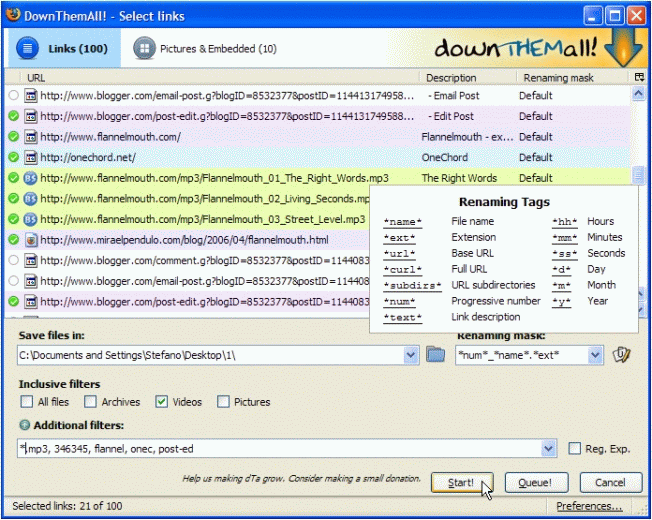Click the *text* renaming tag
The width and height of the screenshot is (652, 520).
(x=403, y=318)
